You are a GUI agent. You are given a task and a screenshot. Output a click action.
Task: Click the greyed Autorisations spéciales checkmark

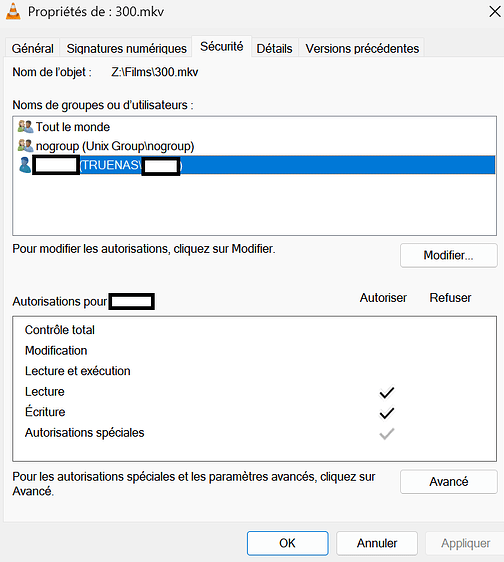(x=387, y=434)
